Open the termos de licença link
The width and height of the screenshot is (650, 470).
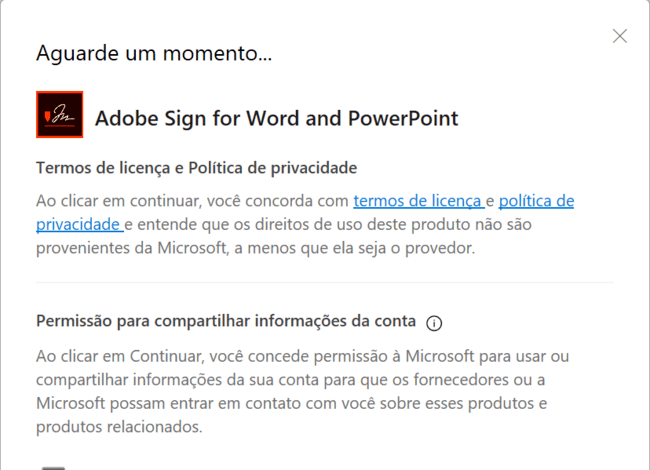418,200
